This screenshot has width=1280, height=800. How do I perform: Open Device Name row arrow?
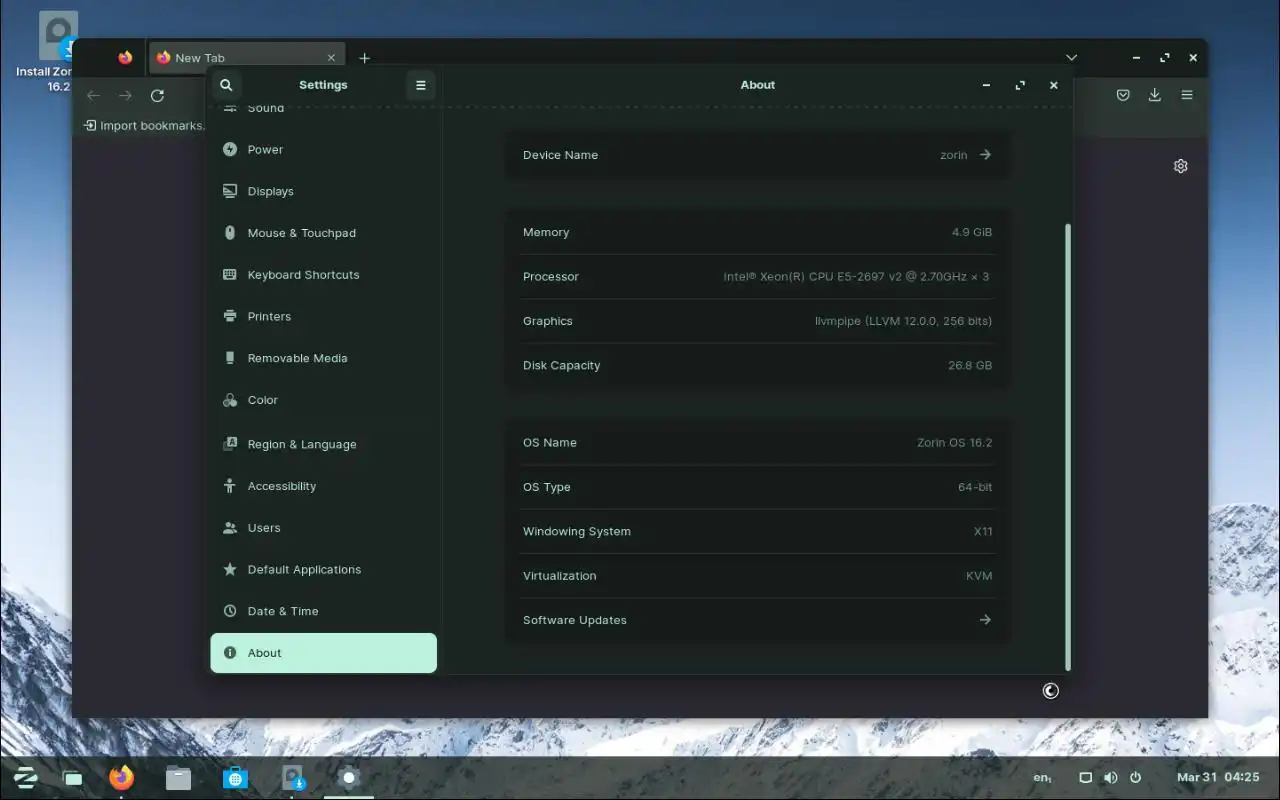pos(985,155)
